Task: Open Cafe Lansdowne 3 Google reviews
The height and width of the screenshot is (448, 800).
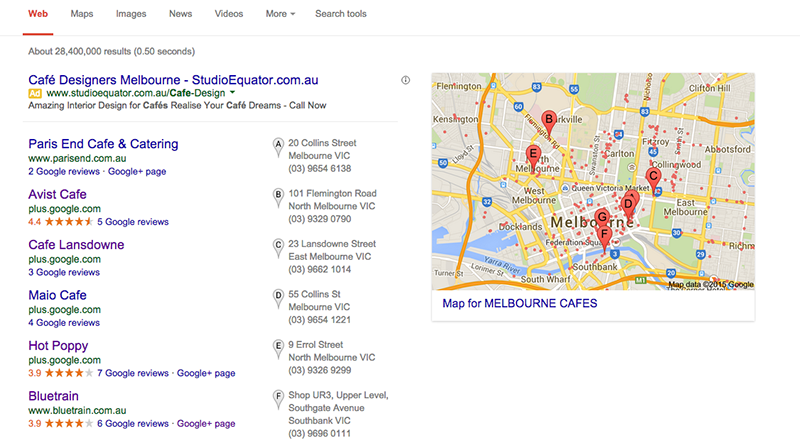Action: tap(64, 272)
